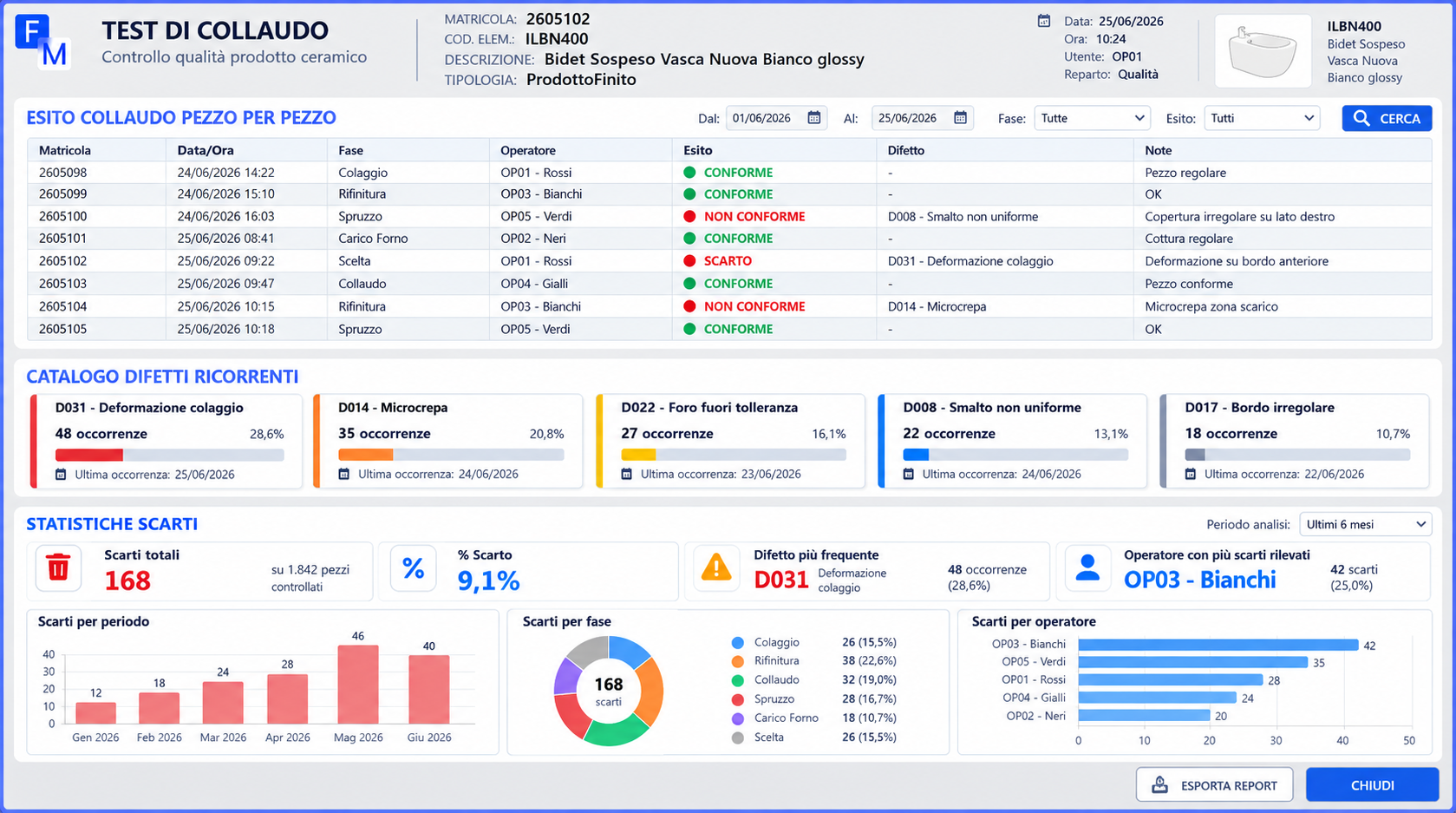Open the Fase filter dropdown
Screen dimensions: 1456x813
pos(1092,118)
